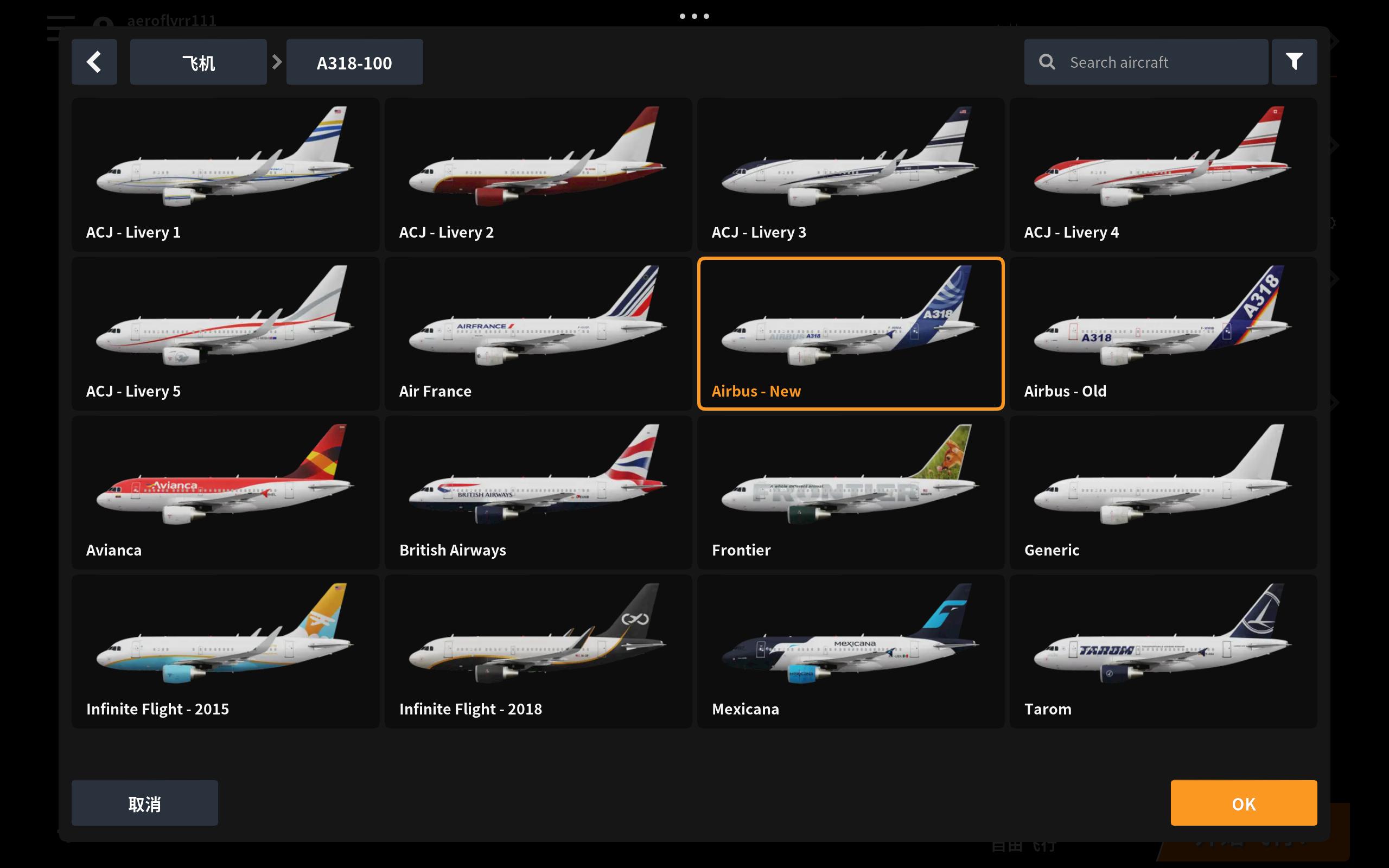This screenshot has height=868, width=1389.
Task: Click the back arrow button
Action: tap(94, 62)
